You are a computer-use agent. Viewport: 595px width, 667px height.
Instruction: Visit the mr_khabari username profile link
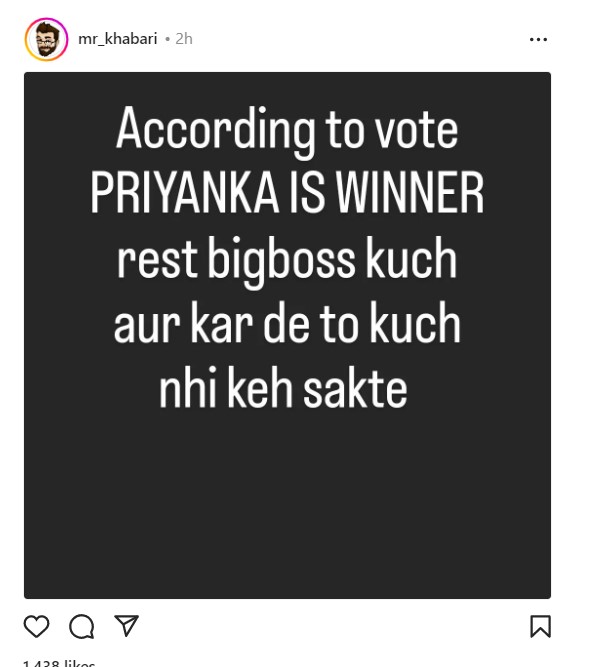[118, 39]
